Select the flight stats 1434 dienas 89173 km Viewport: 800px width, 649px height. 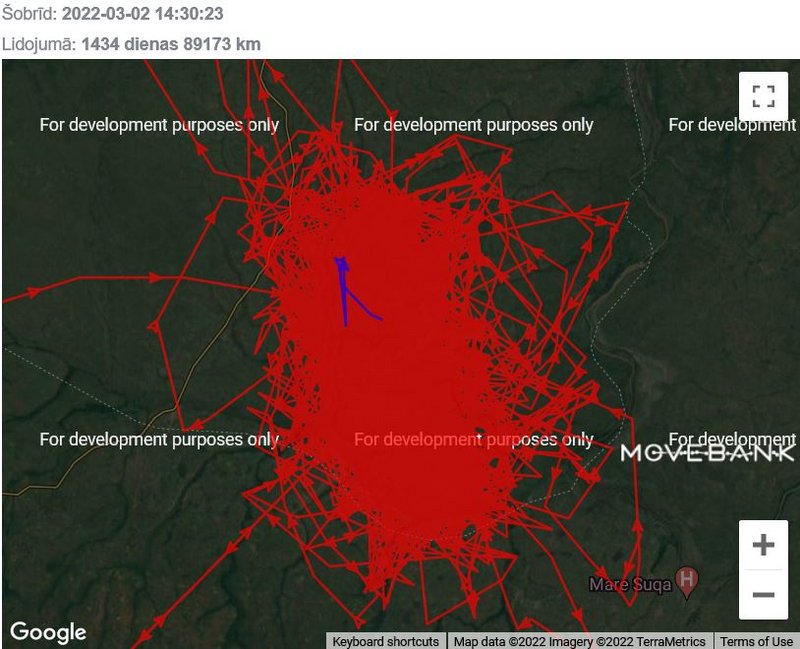click(171, 44)
